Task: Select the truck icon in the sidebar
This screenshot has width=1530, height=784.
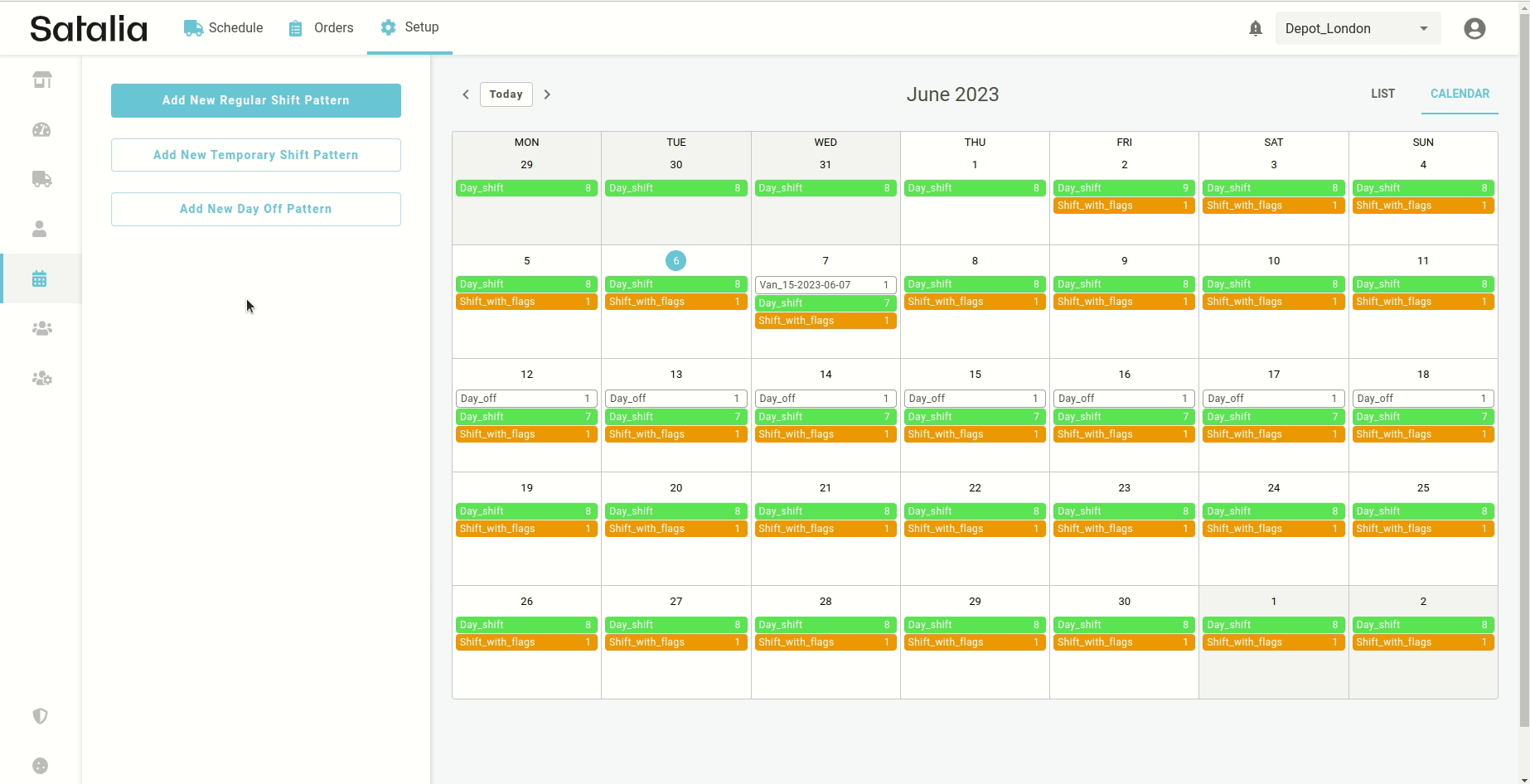Action: click(41, 179)
